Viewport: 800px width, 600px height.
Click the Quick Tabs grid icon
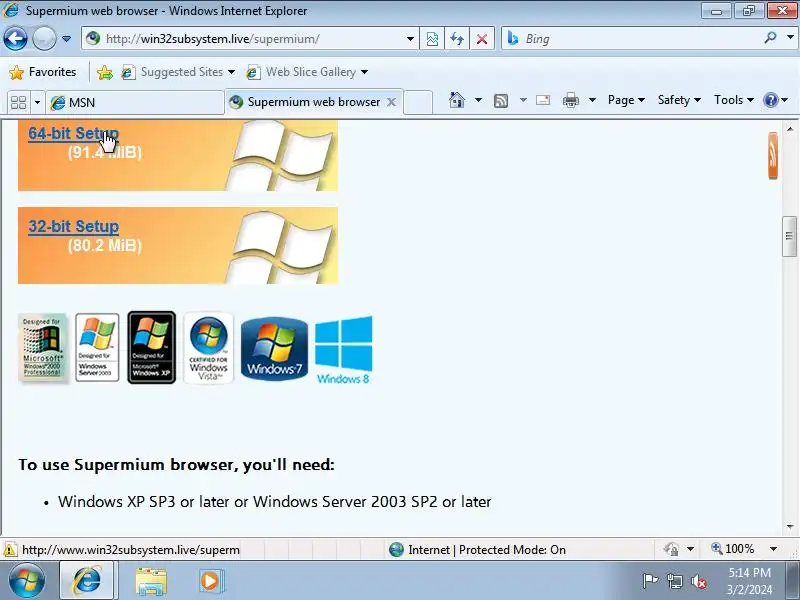[18, 103]
